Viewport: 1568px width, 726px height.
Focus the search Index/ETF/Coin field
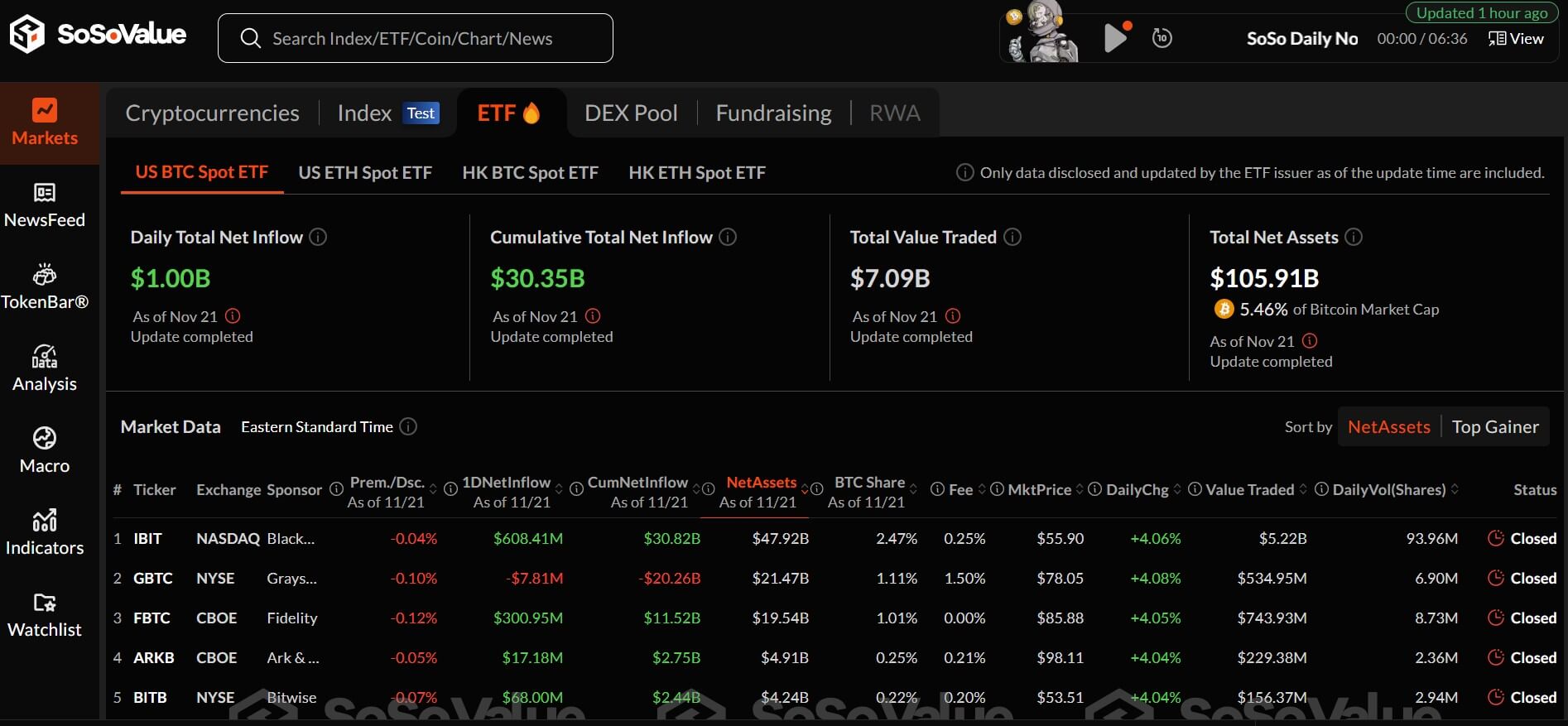414,39
